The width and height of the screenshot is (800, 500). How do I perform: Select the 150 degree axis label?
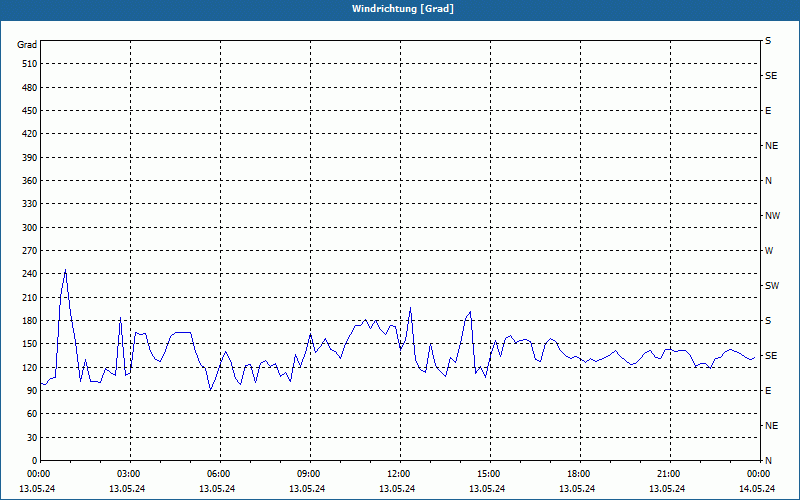(x=30, y=344)
